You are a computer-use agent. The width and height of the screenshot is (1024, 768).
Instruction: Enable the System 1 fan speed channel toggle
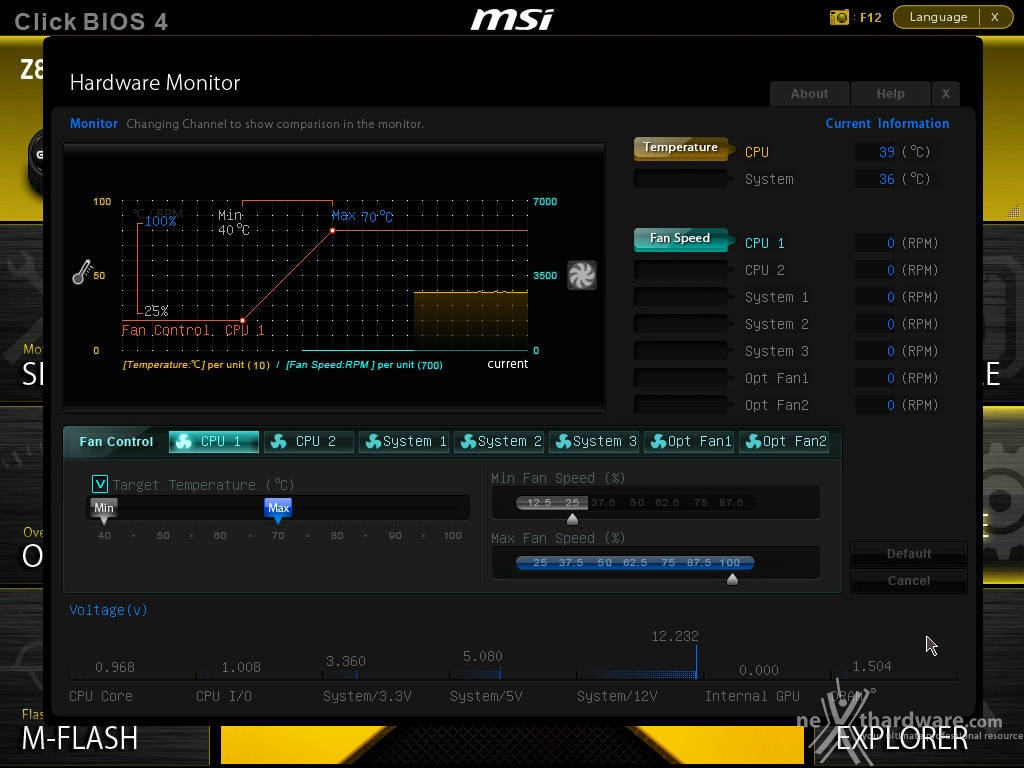pos(681,297)
